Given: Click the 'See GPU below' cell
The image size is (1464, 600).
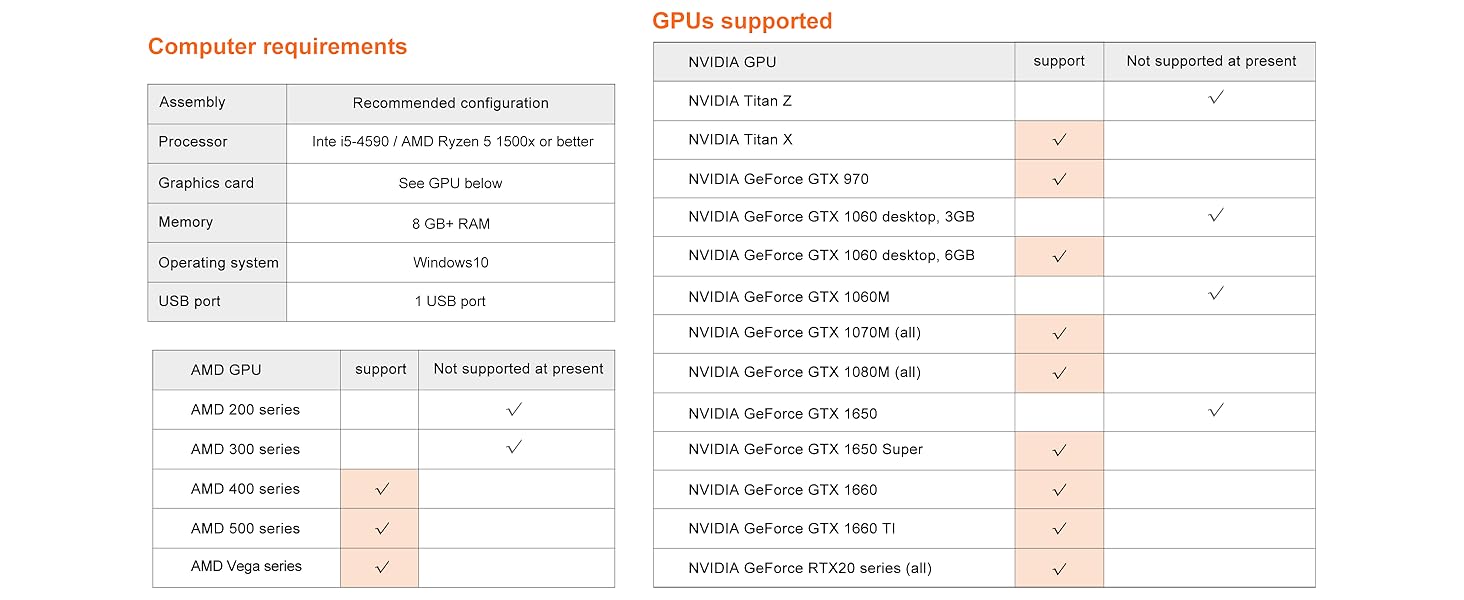Looking at the screenshot, I should 450,183.
